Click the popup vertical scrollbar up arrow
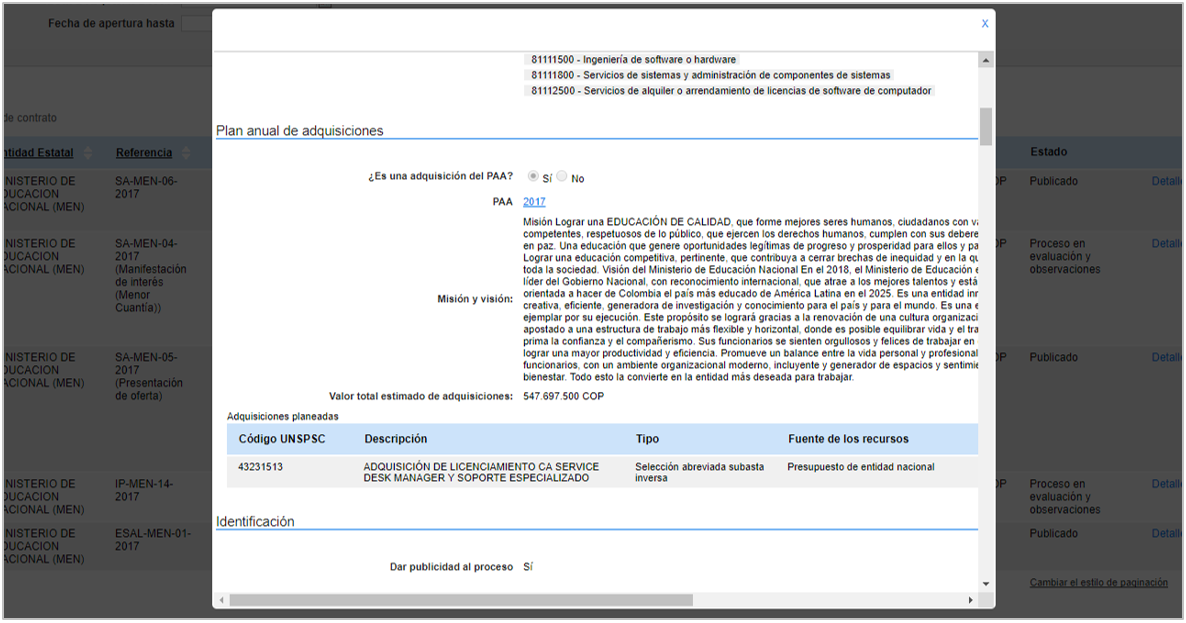This screenshot has height=623, width=1186. click(x=986, y=60)
